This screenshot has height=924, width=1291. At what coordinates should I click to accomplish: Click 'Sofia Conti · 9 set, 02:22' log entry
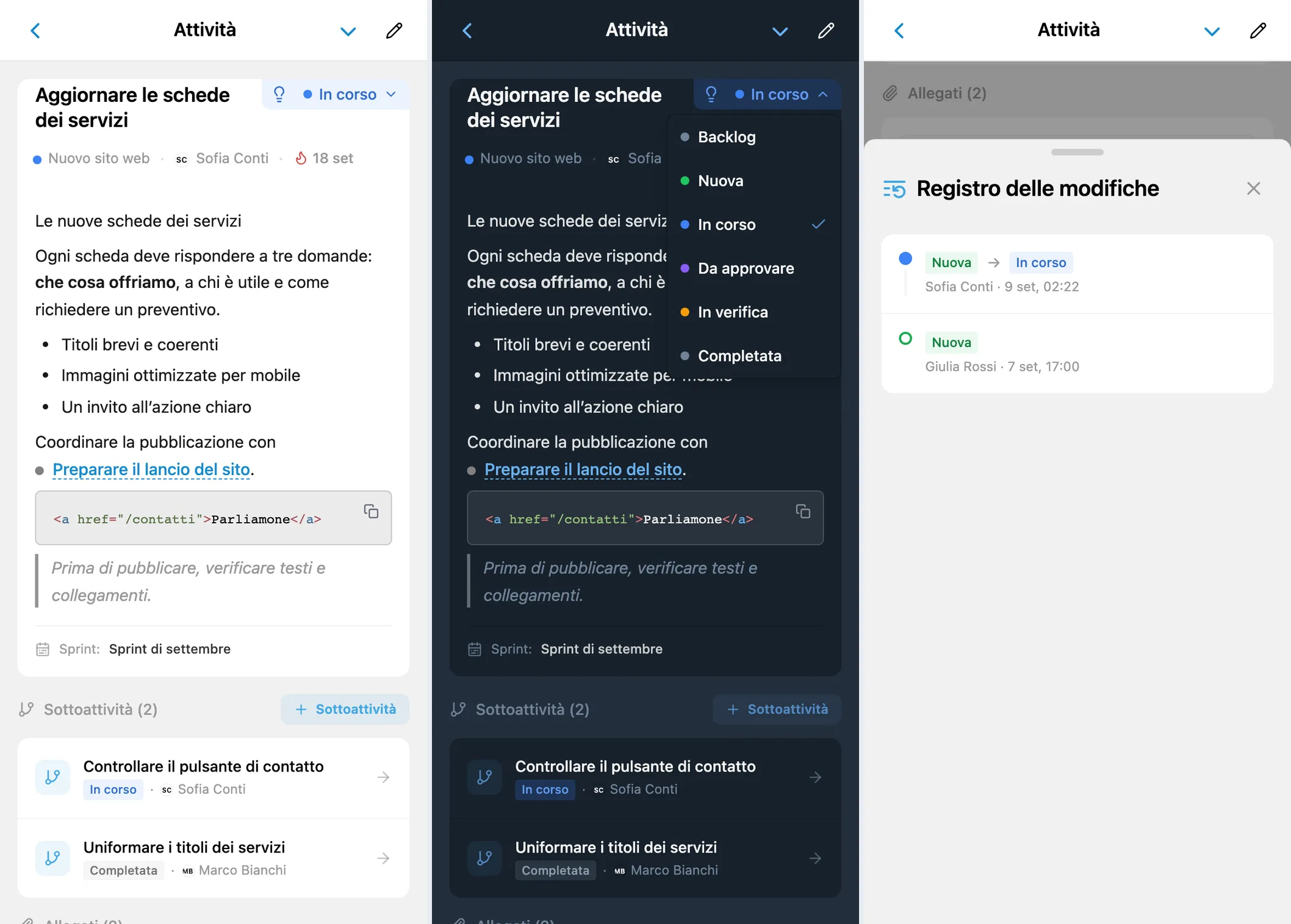[x=1002, y=287]
